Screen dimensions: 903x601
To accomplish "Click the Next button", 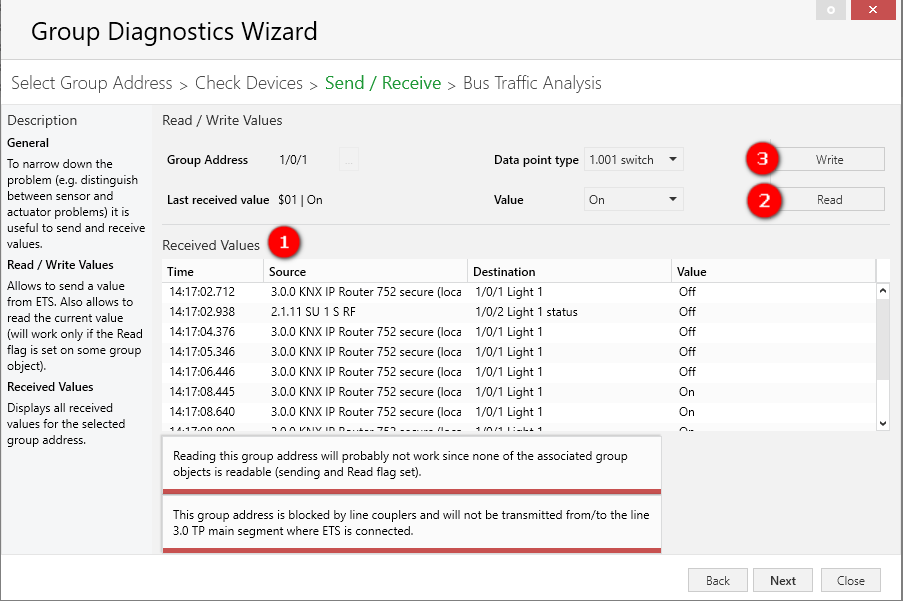I will tap(783, 580).
